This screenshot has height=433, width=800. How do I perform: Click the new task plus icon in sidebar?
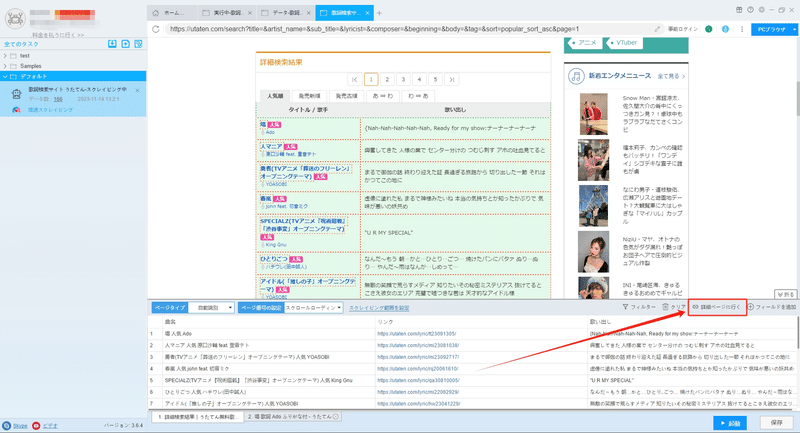coord(126,44)
